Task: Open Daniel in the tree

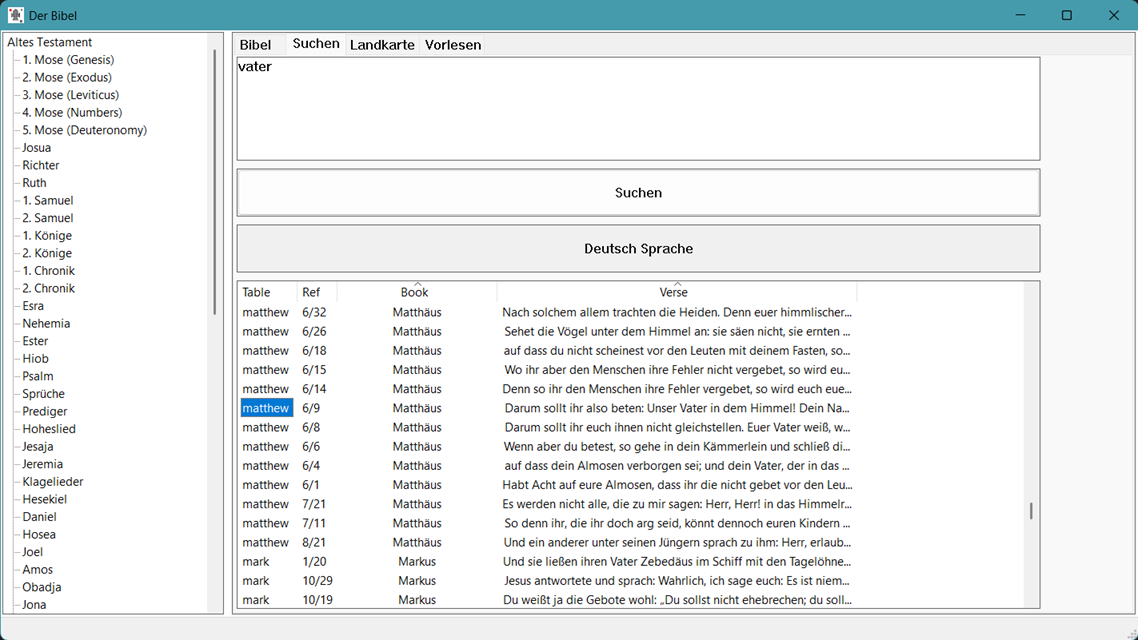Action: pos(39,517)
